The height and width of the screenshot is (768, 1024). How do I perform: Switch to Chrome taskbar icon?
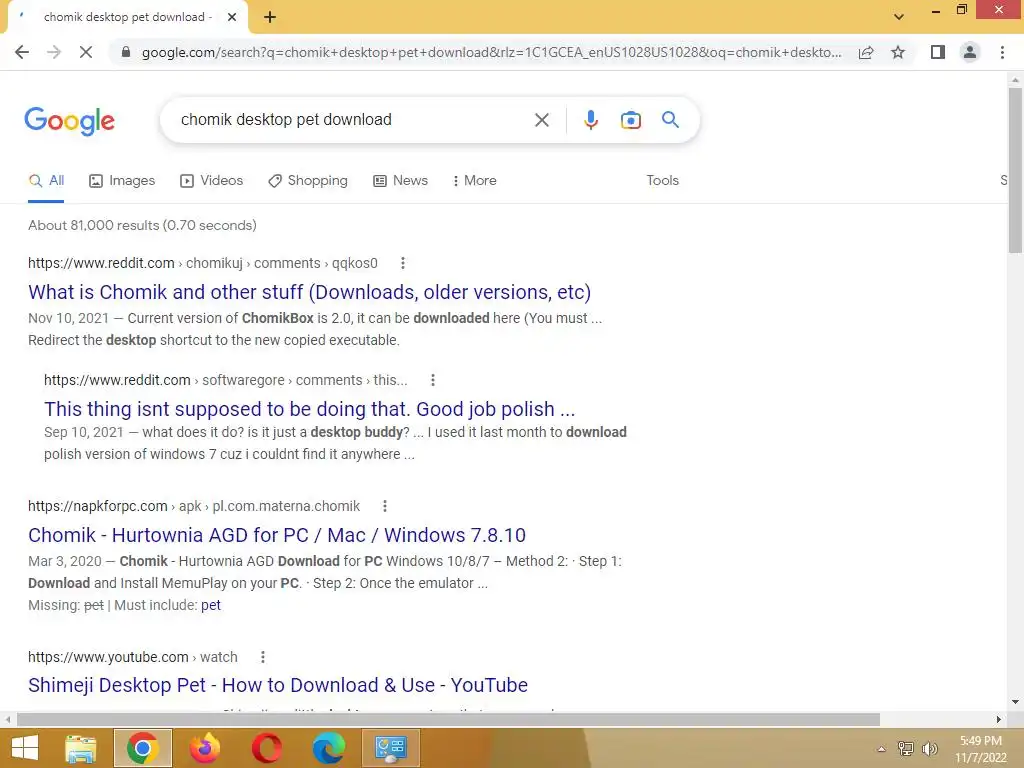142,748
